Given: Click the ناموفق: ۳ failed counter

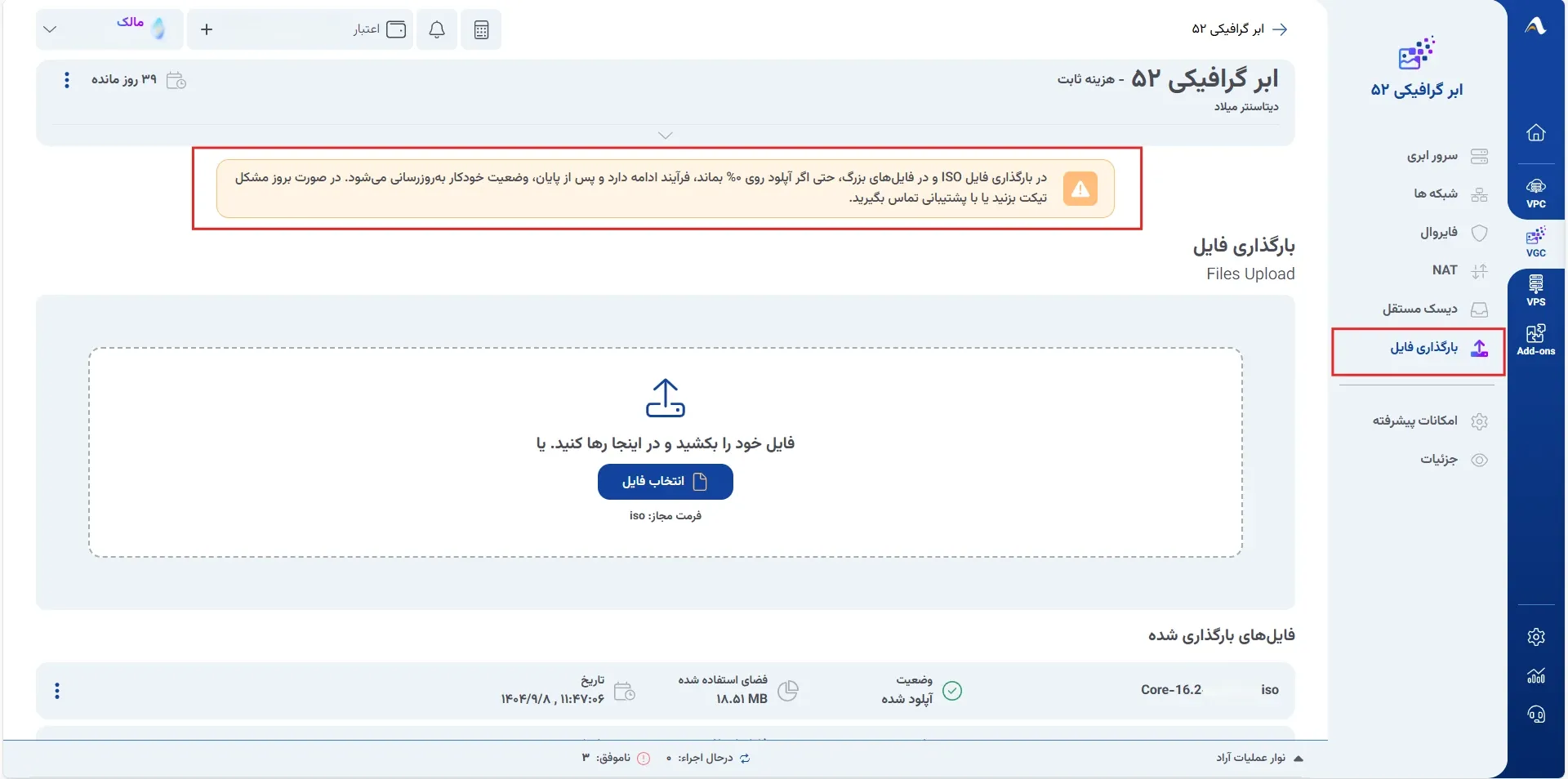Looking at the screenshot, I should [x=616, y=759].
